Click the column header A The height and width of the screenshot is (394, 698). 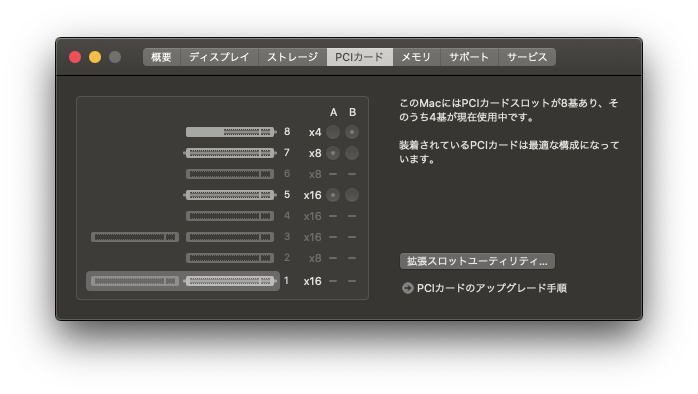[x=333, y=112]
